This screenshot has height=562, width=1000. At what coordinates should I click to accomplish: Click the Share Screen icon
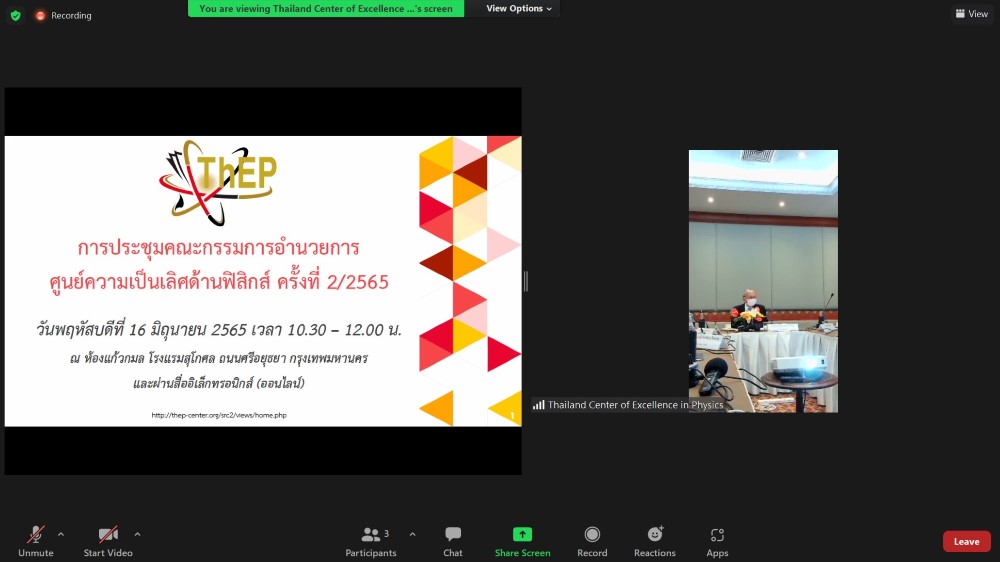tap(522, 535)
